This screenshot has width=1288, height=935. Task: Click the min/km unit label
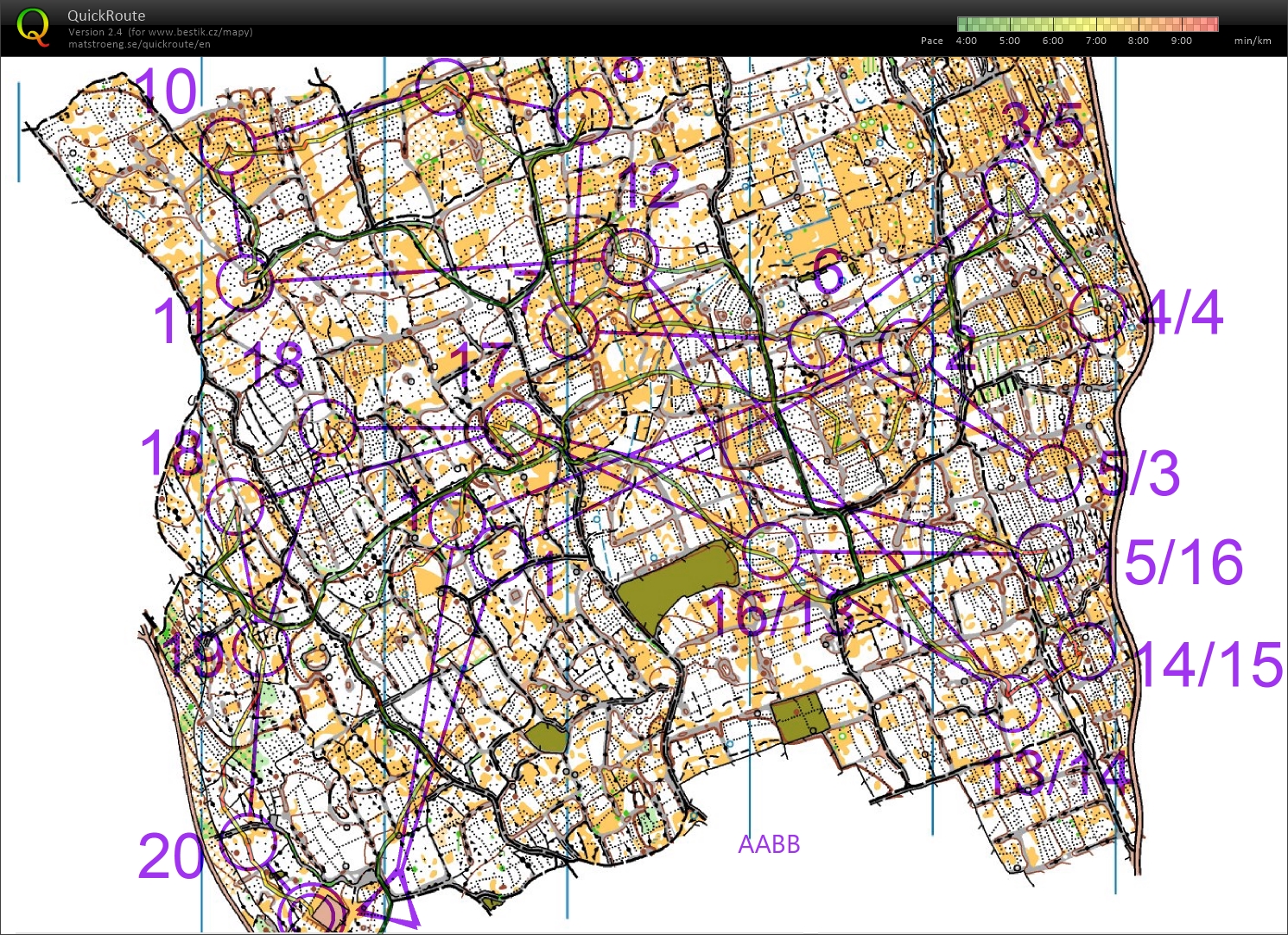[1252, 41]
